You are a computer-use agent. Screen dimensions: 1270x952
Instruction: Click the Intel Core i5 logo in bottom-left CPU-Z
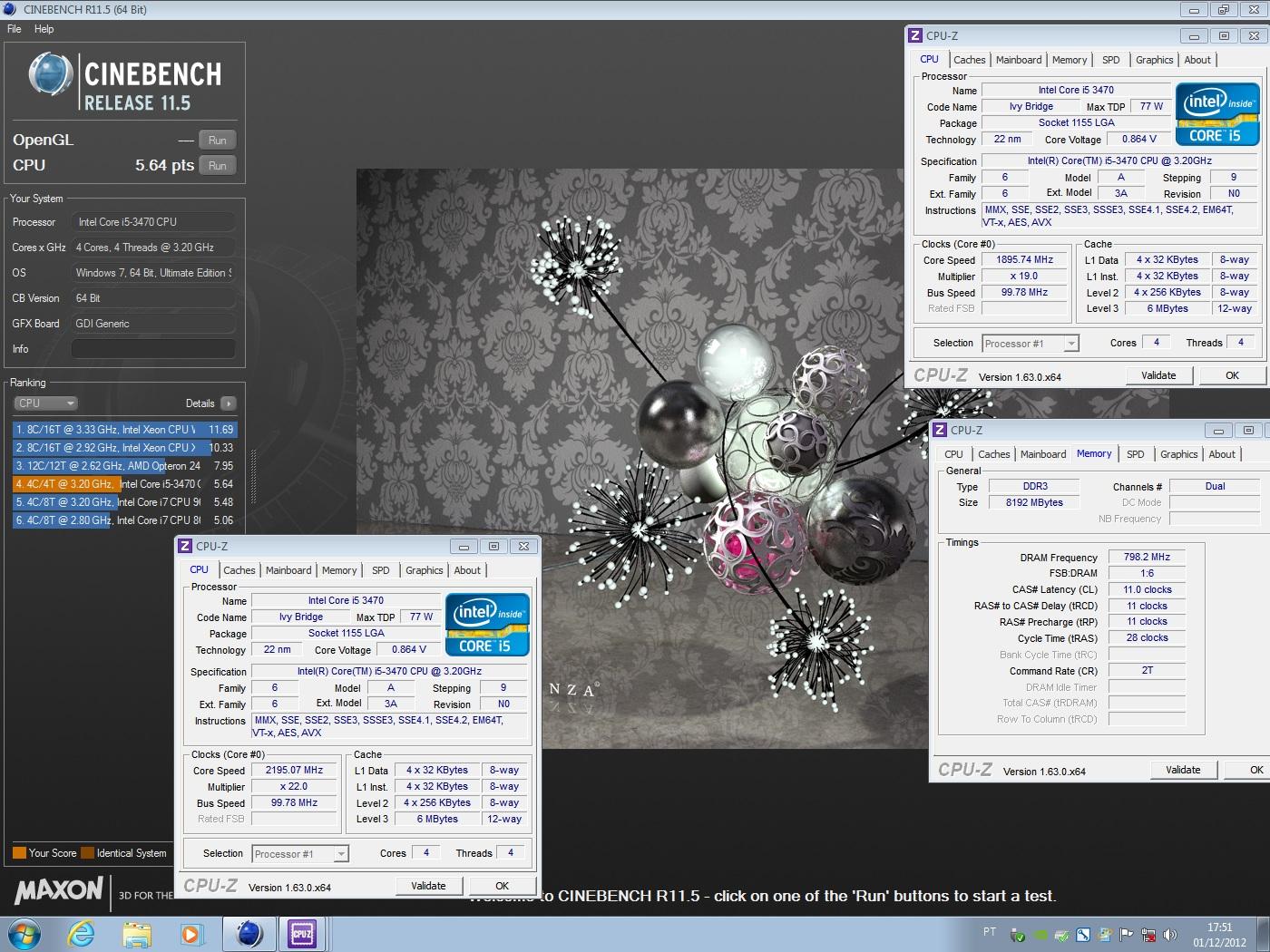(487, 625)
